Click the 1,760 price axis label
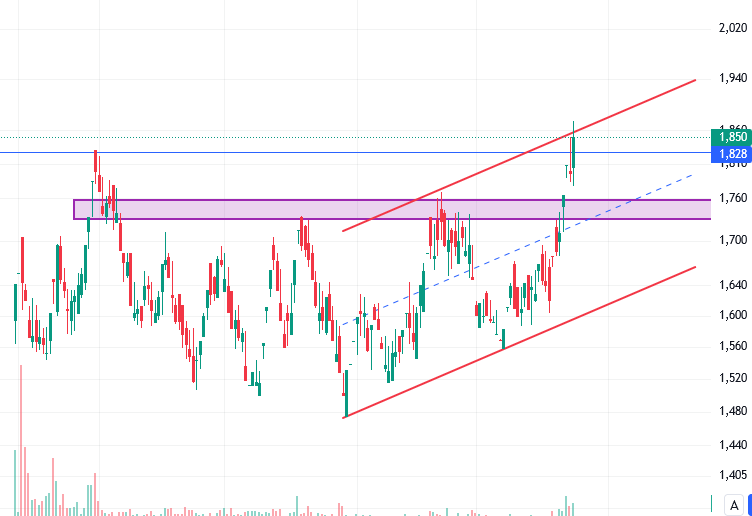752x516 pixels. [733, 198]
